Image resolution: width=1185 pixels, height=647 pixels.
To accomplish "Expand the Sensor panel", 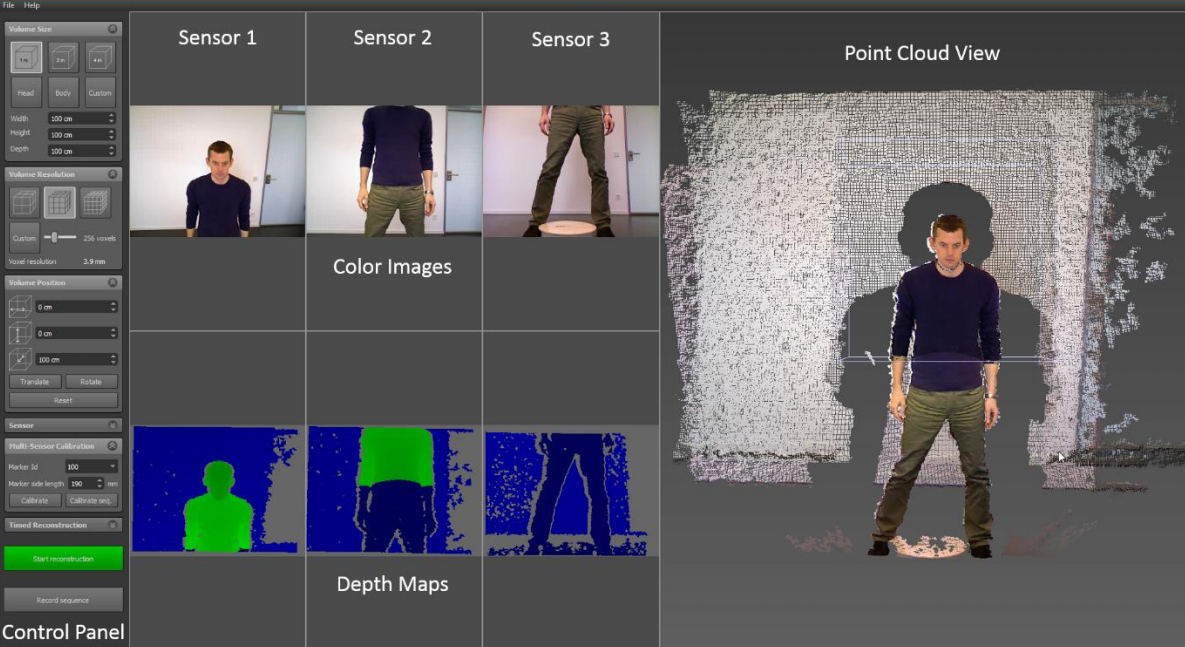I will pos(112,424).
